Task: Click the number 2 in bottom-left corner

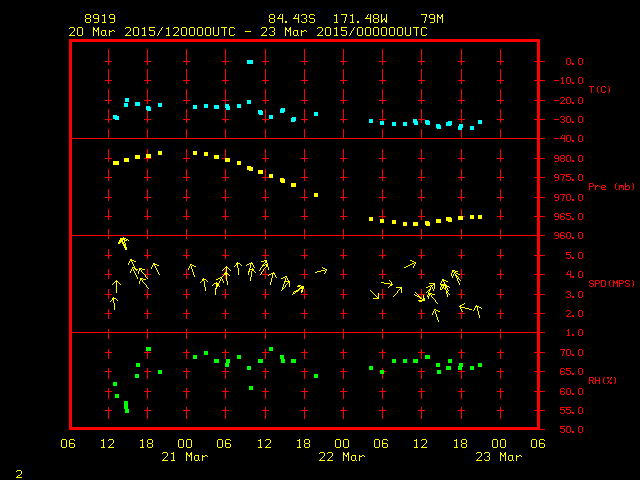Action: coord(19,471)
